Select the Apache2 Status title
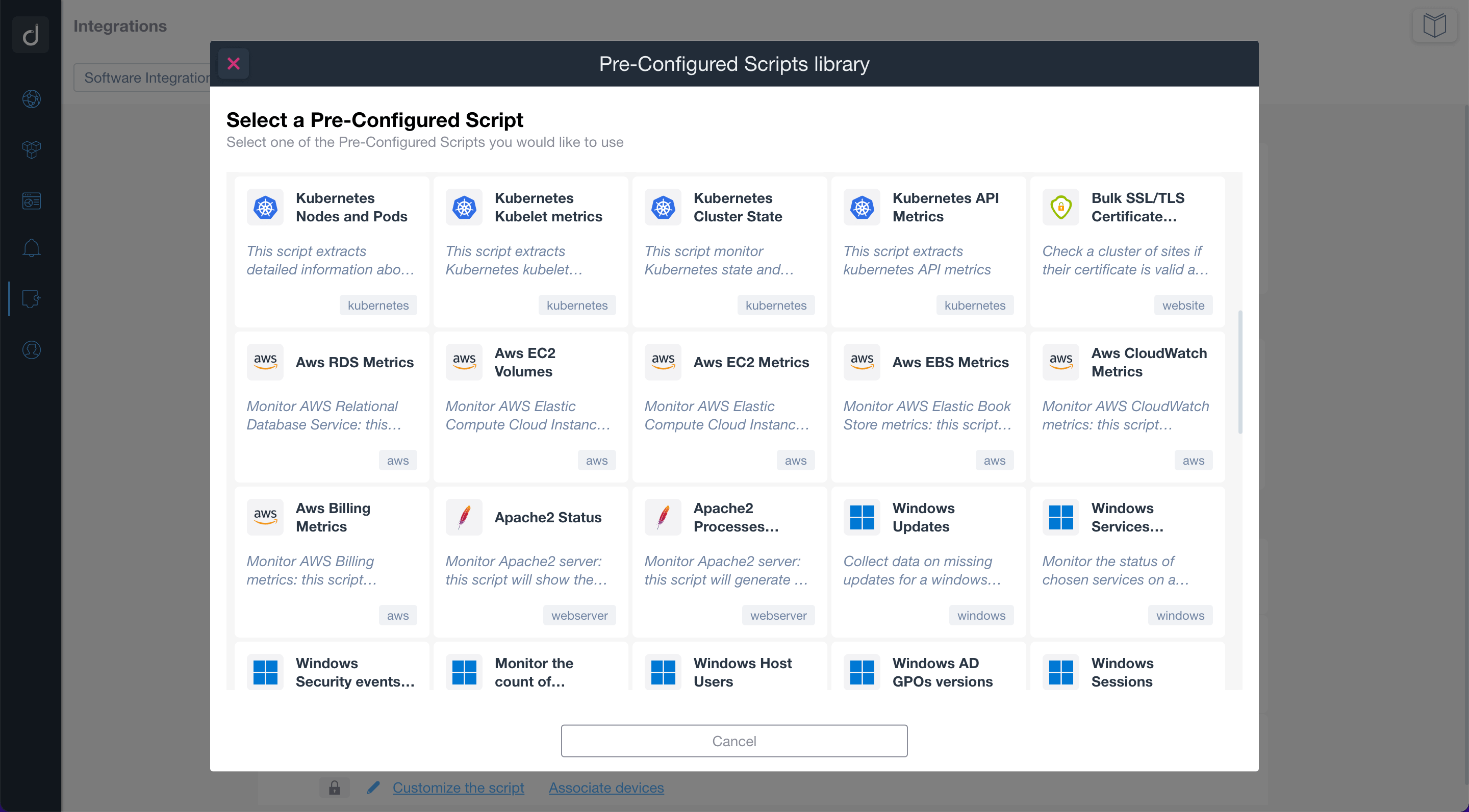Viewport: 1469px width, 812px height. [x=548, y=517]
